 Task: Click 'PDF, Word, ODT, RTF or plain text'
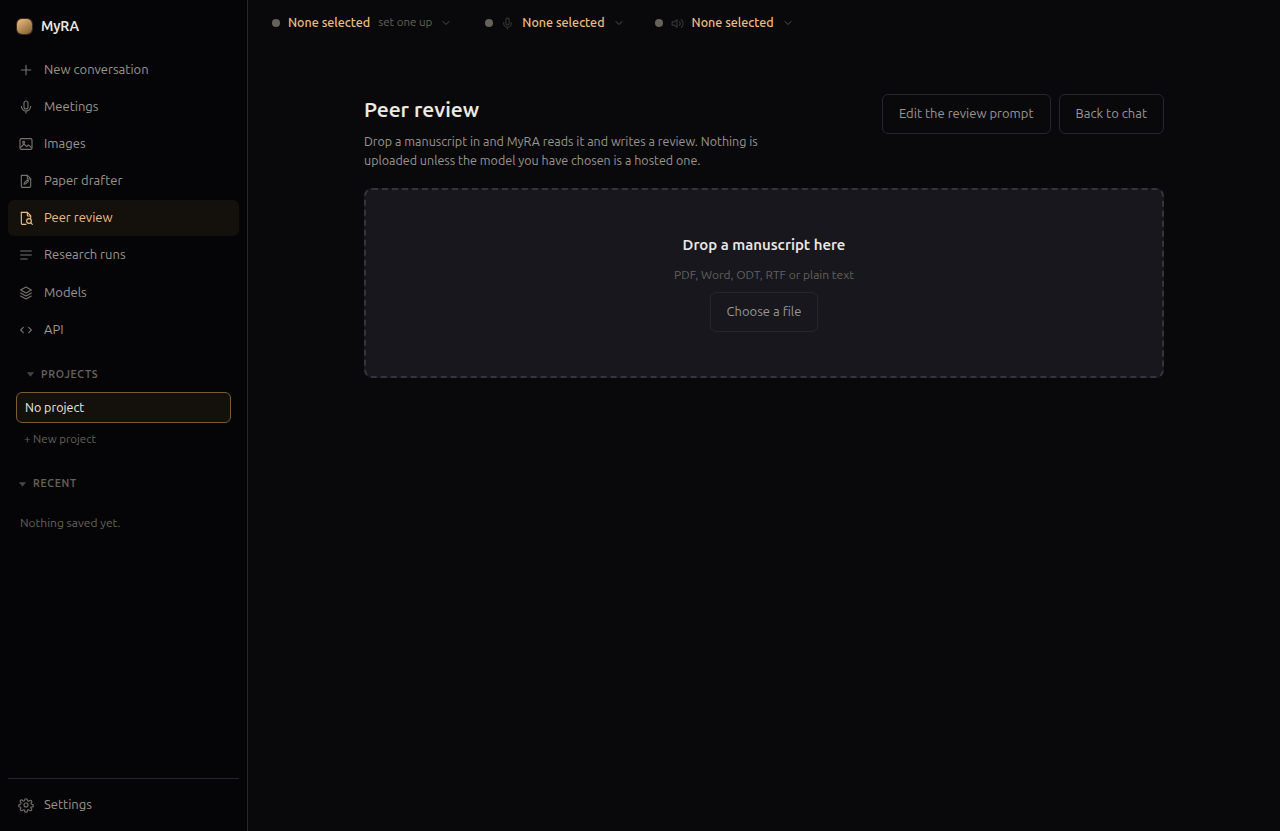click(x=764, y=275)
